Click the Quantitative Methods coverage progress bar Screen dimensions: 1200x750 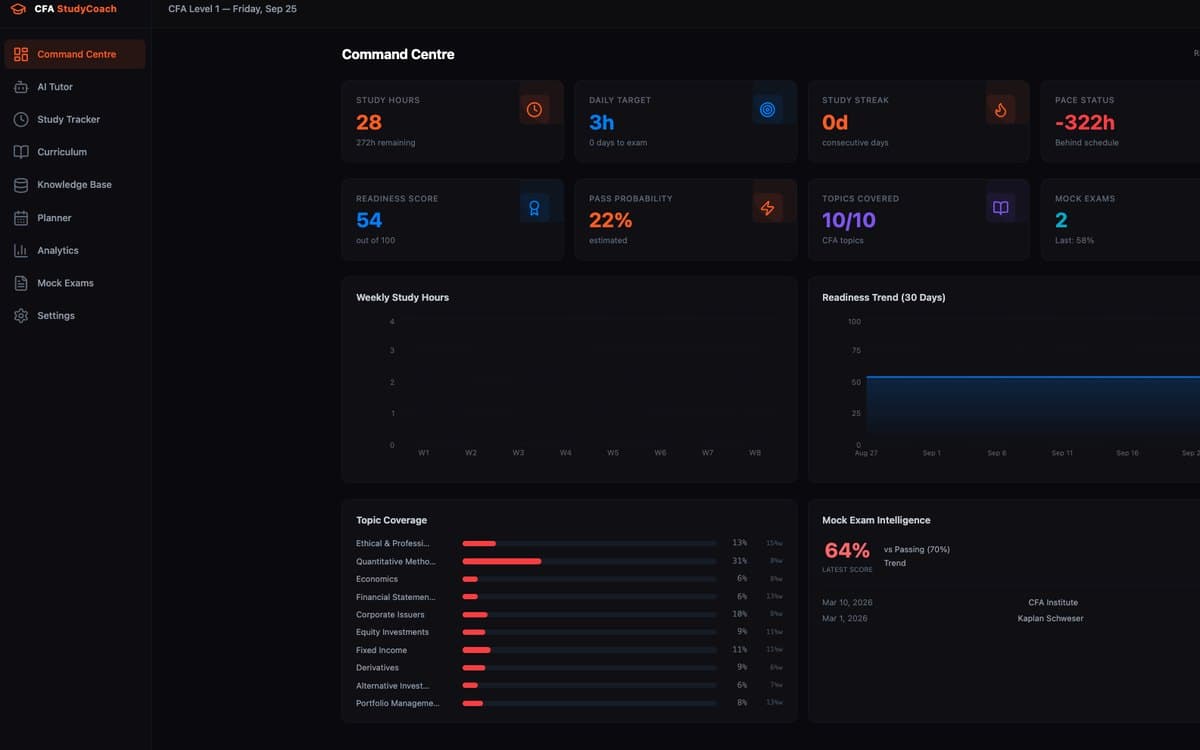pos(589,562)
